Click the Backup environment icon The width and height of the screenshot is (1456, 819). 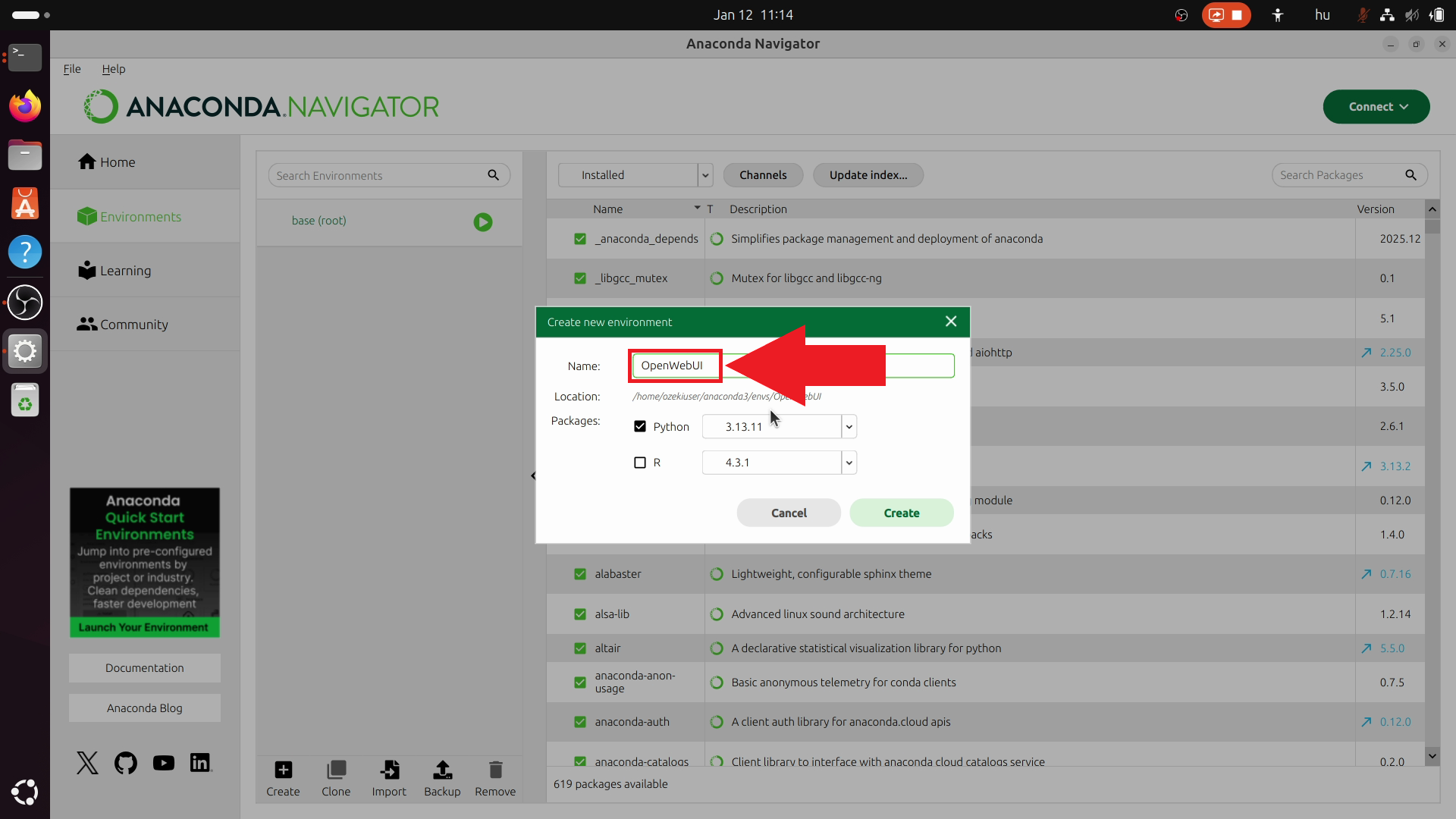pos(442,770)
